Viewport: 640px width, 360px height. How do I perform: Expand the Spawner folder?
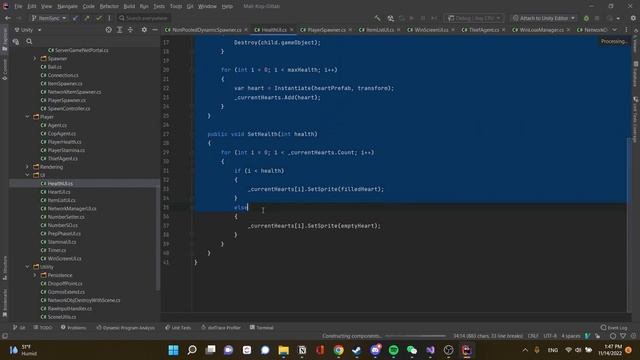[35, 58]
